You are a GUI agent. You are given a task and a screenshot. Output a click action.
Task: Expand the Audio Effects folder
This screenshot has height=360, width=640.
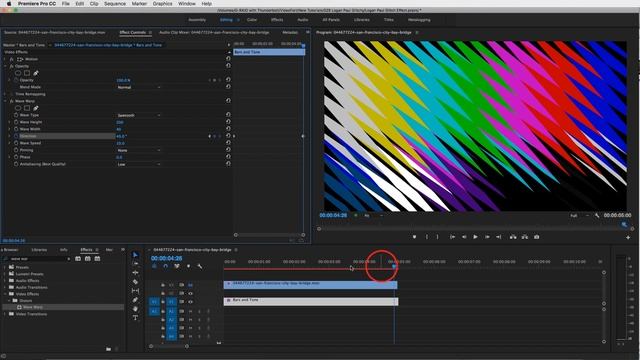pos(5,281)
